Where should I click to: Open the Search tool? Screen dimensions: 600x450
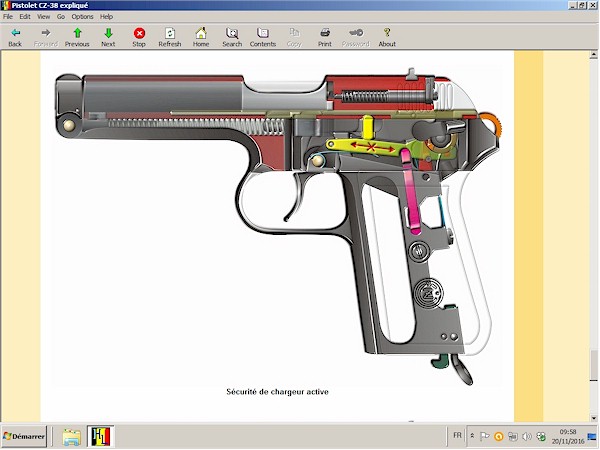click(x=232, y=38)
